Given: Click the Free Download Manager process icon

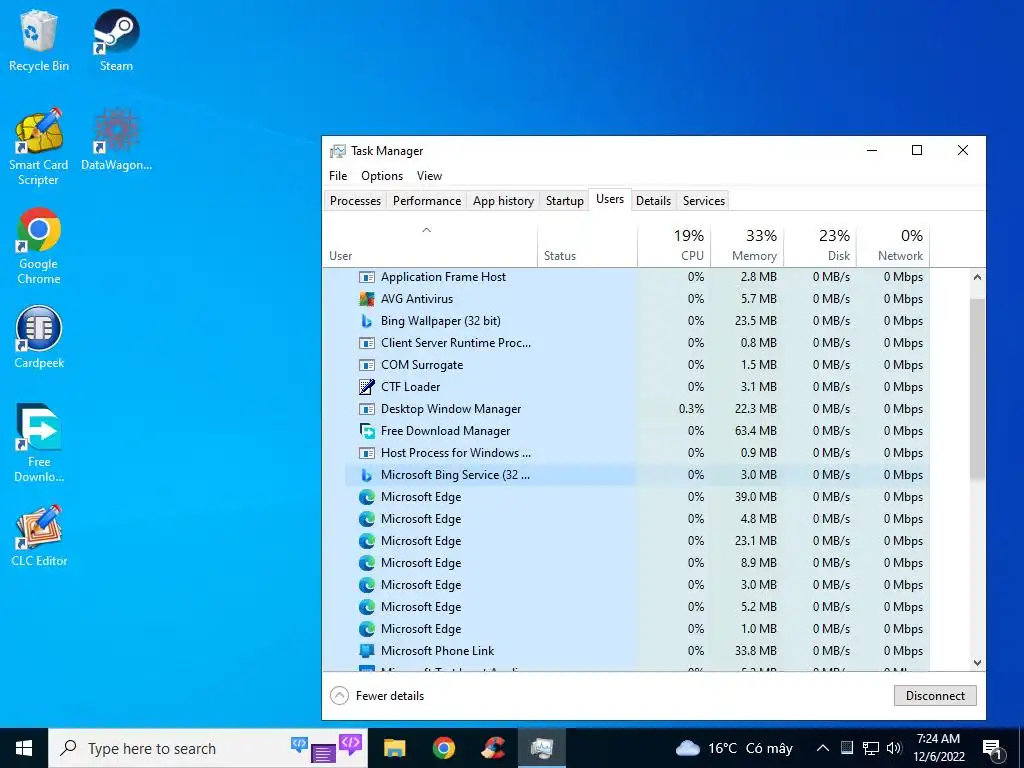Looking at the screenshot, I should (367, 431).
